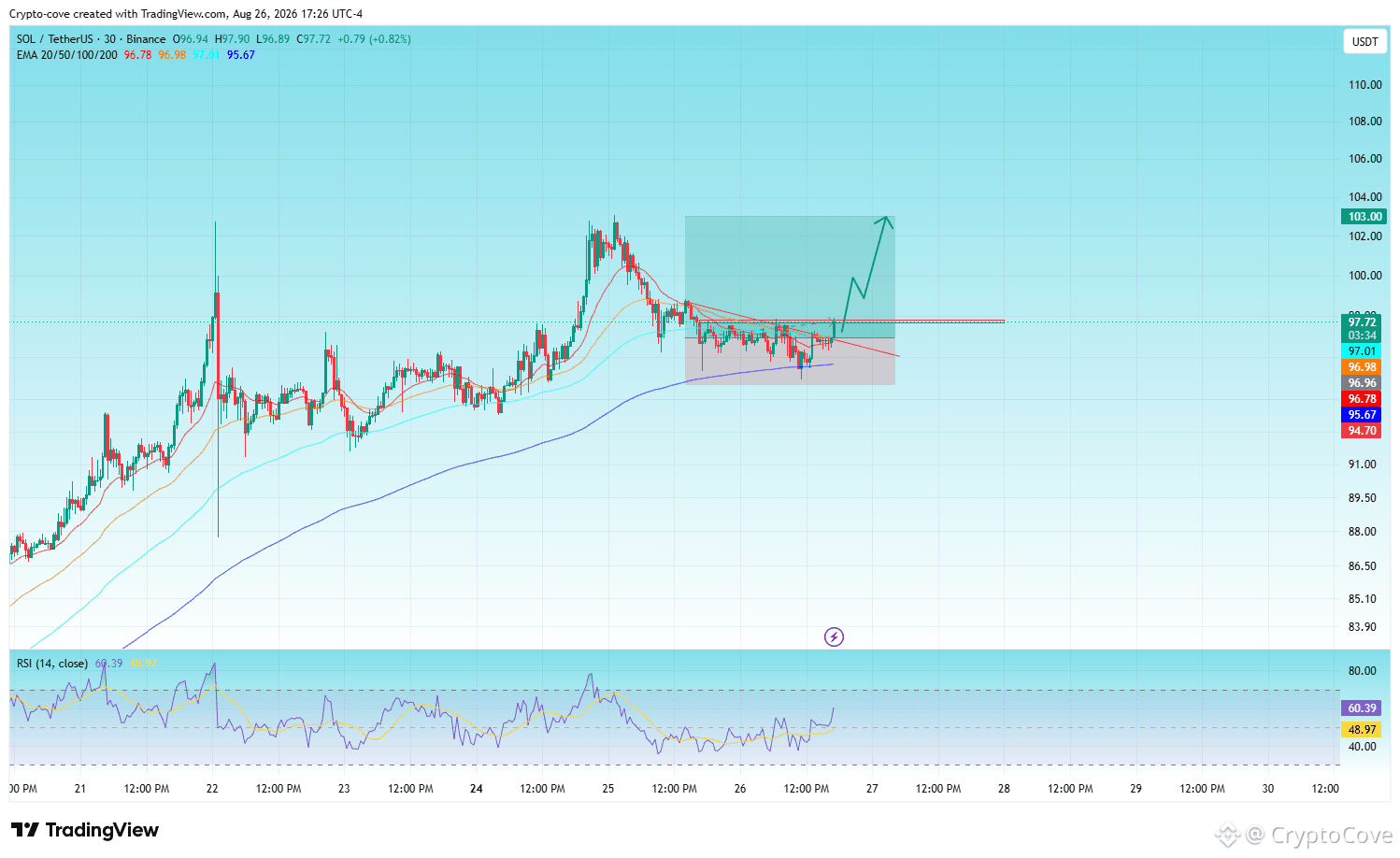Click the RSI (14, close) indicator label
This screenshot has height=858, width=1400.
(x=52, y=664)
